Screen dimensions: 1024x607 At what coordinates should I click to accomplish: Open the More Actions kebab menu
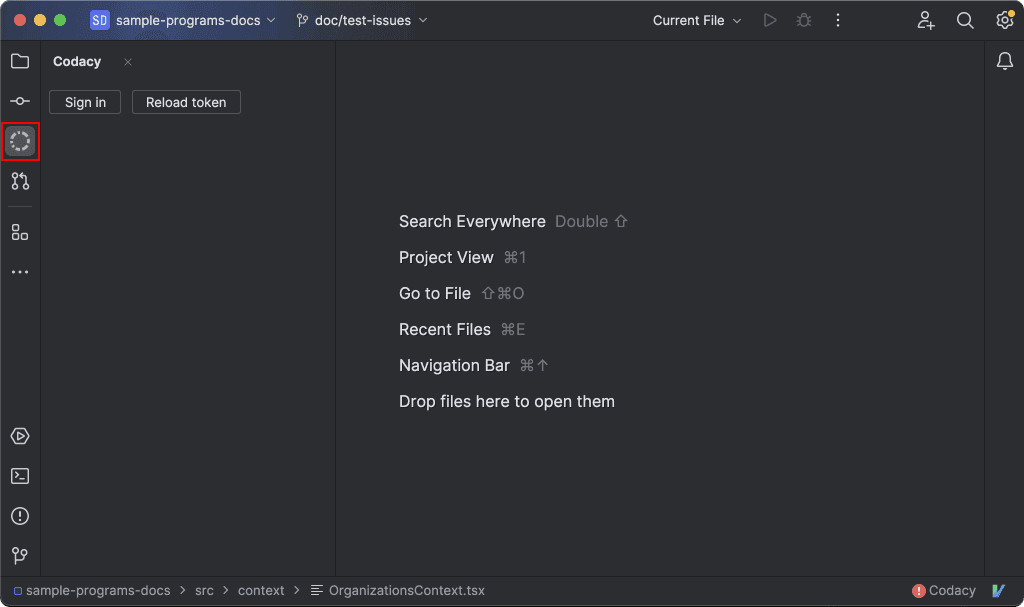838,19
